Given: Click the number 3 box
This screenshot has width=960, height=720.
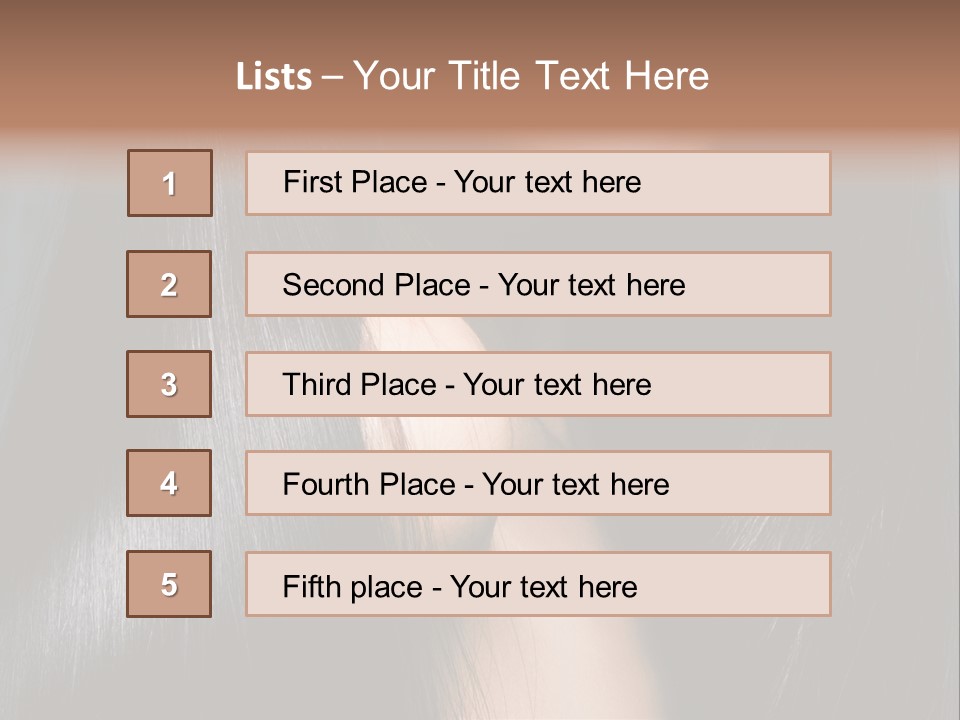Looking at the screenshot, I should [x=169, y=384].
